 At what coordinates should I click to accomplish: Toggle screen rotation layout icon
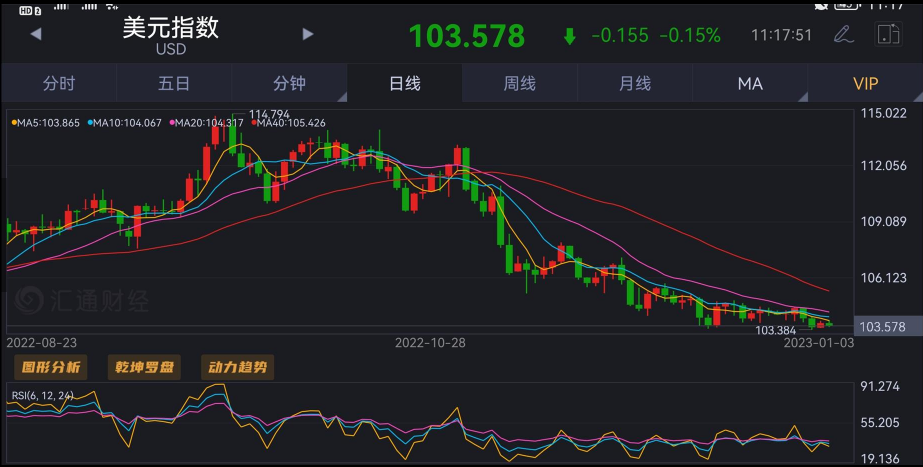pos(888,34)
